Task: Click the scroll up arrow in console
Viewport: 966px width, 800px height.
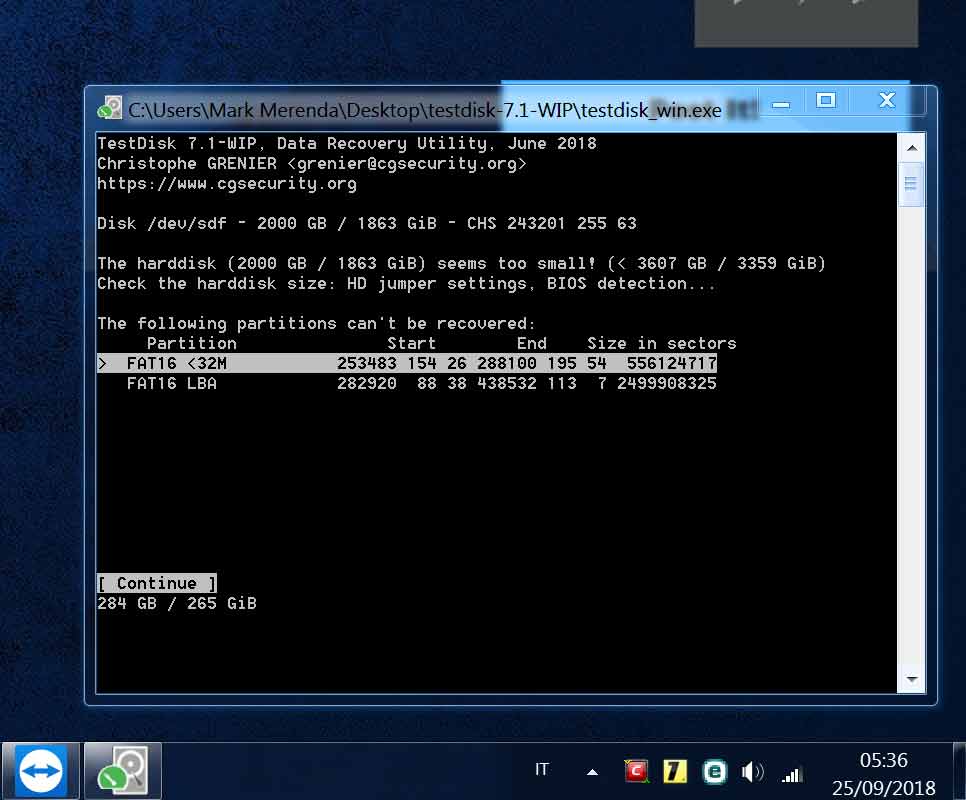Action: [912, 148]
